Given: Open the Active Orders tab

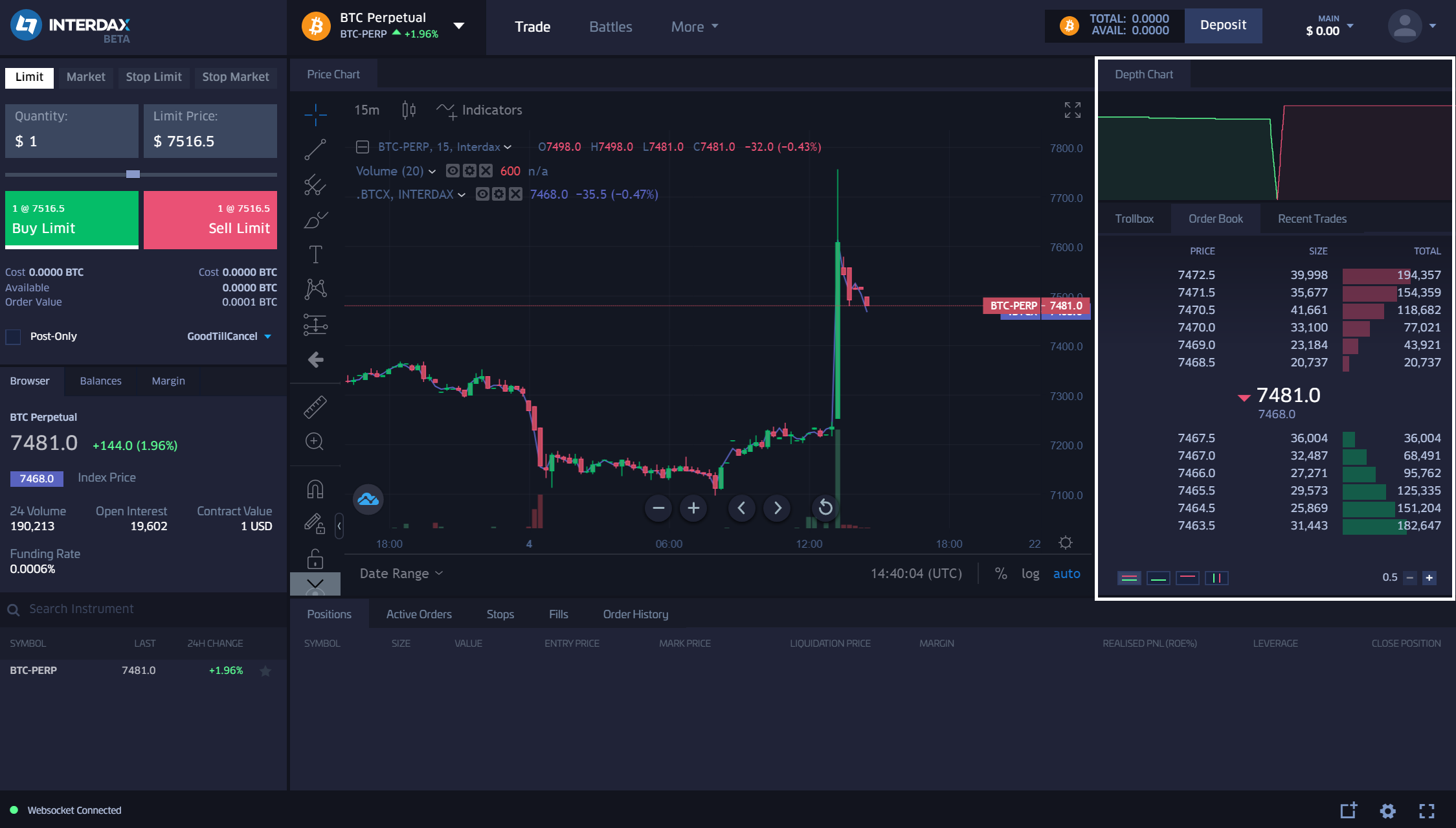Looking at the screenshot, I should 419,614.
